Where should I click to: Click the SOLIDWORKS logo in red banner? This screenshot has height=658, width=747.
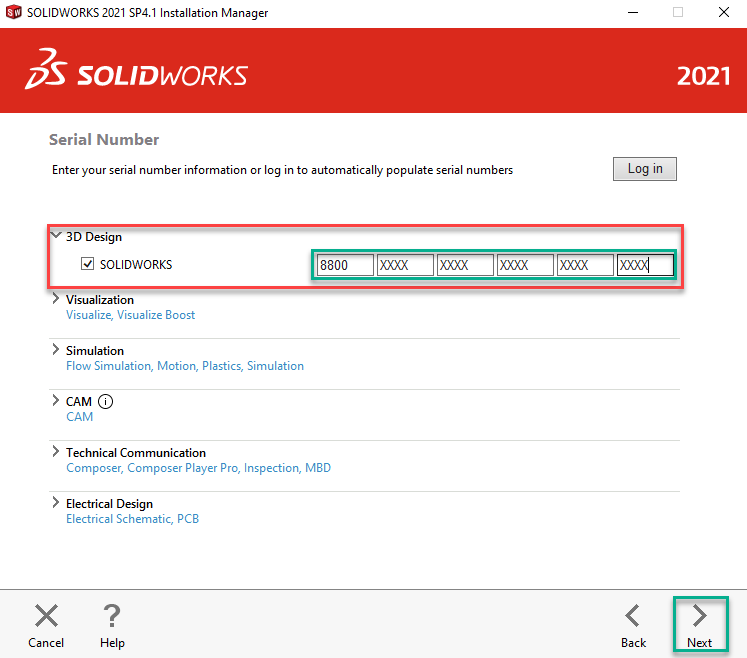[136, 70]
